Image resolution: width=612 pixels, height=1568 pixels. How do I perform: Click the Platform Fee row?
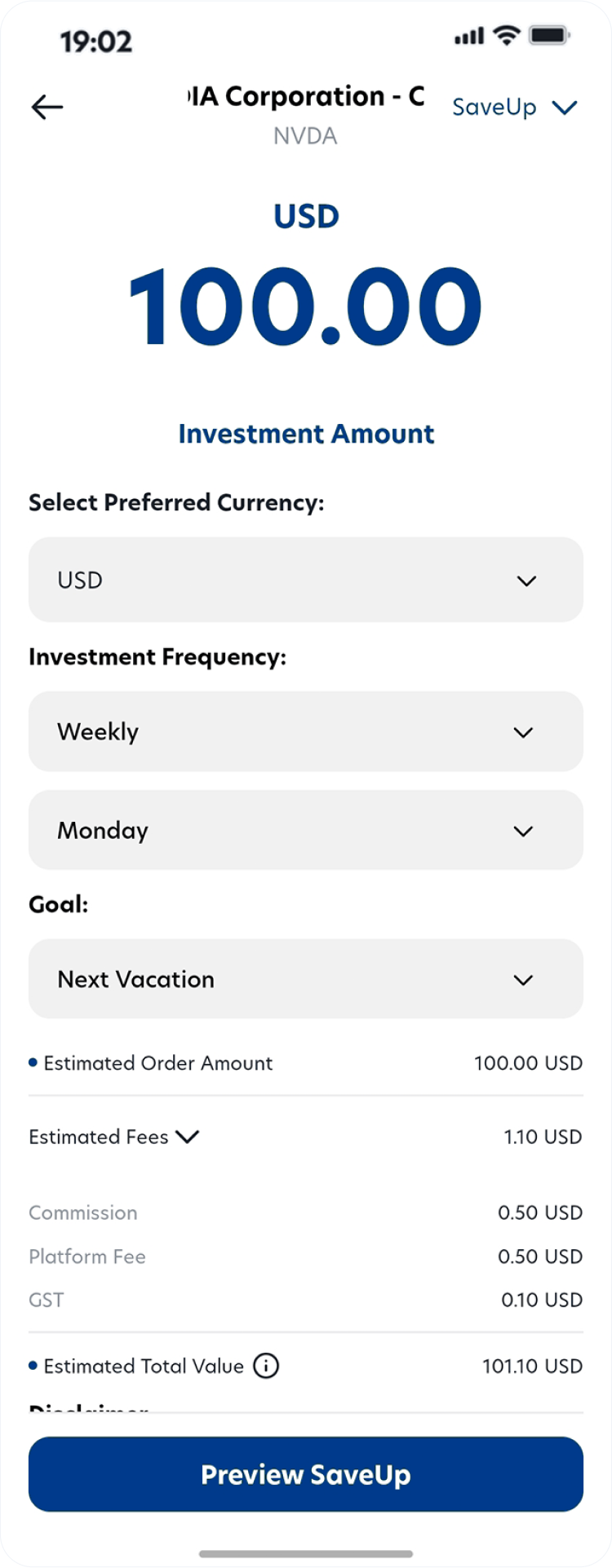pos(306,1257)
